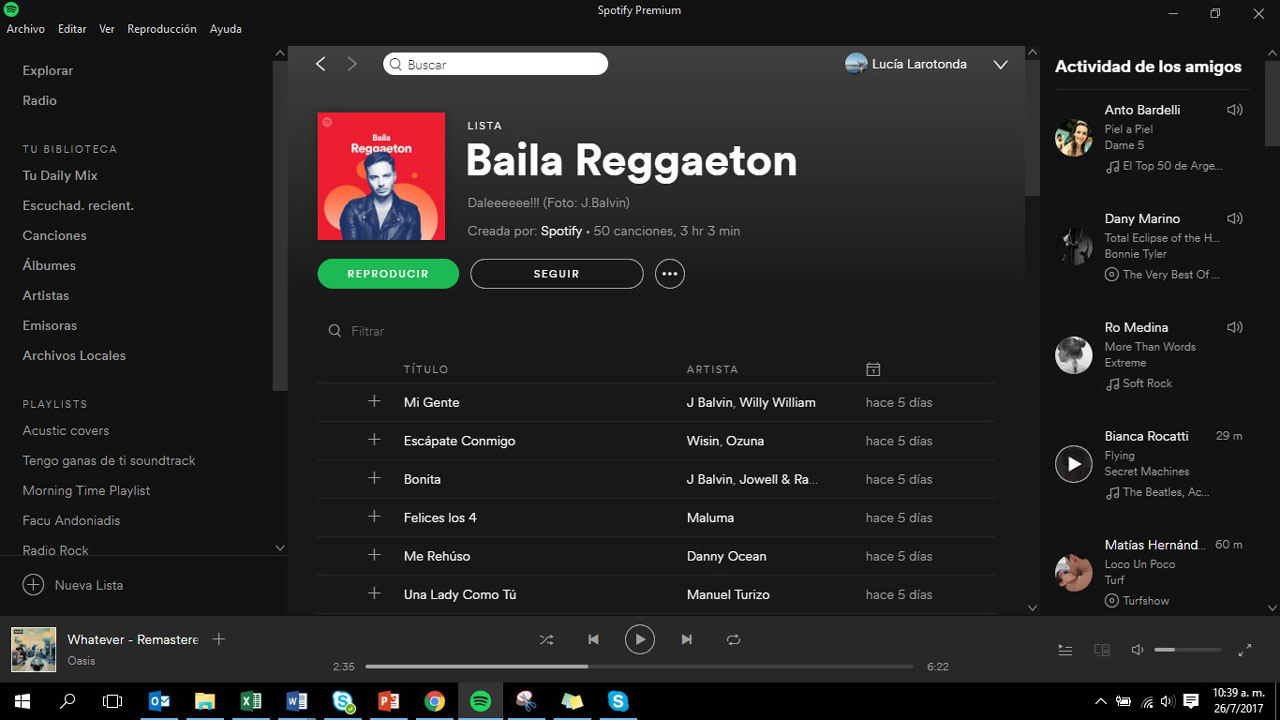Open Word from the taskbar
Viewport: 1280px width, 720px height.
click(x=296, y=701)
